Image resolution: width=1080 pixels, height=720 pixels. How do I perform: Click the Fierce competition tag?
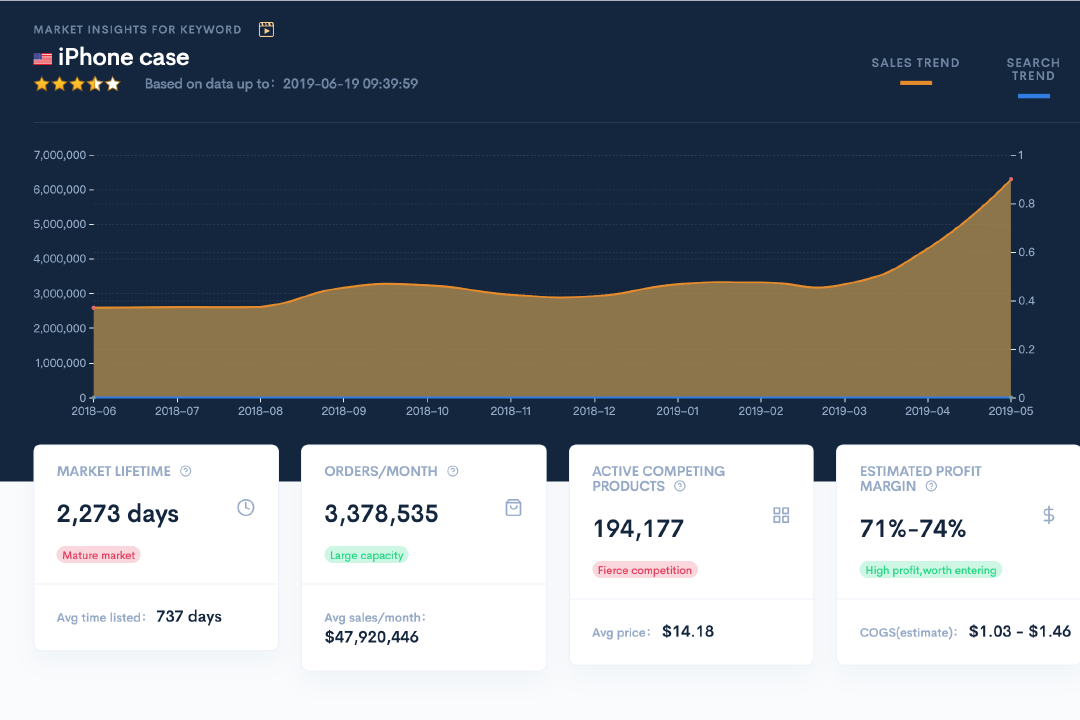point(645,570)
